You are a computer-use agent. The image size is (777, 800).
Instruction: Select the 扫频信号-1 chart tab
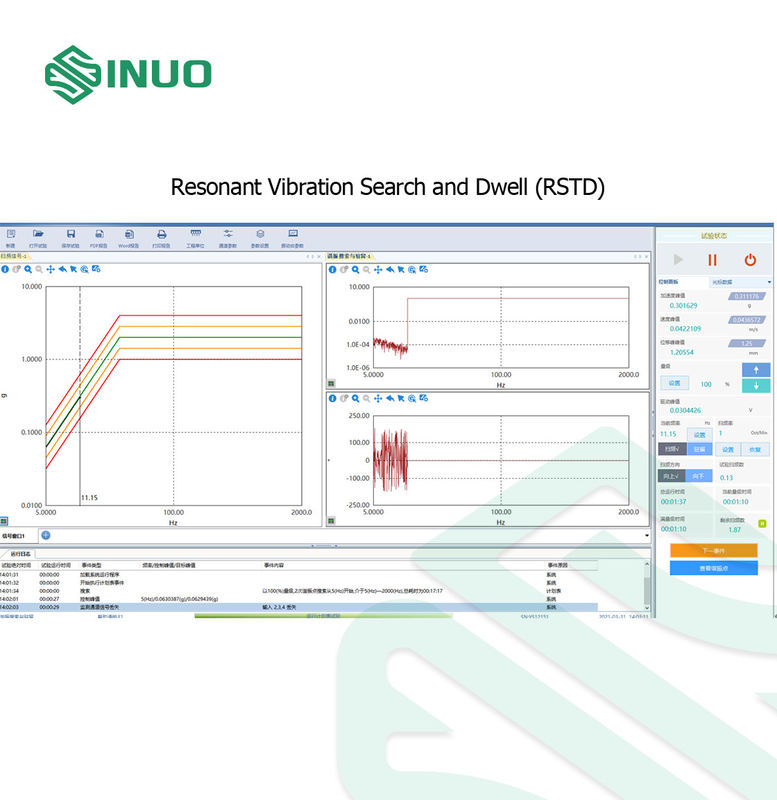pyautogui.click(x=16, y=256)
